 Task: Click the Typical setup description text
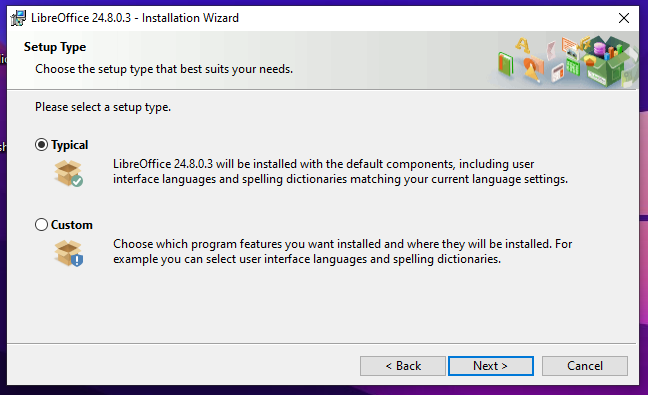[x=341, y=171]
